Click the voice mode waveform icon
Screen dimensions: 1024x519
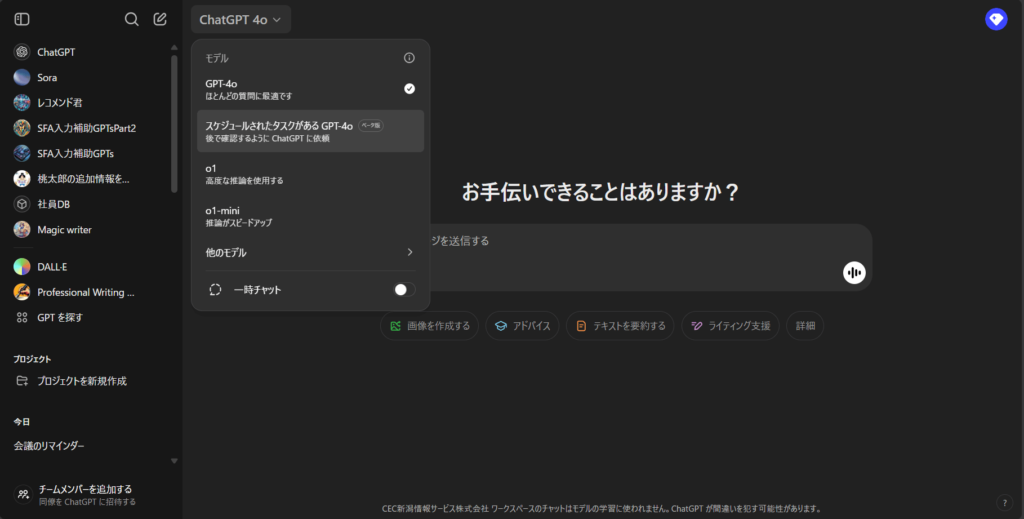(853, 272)
